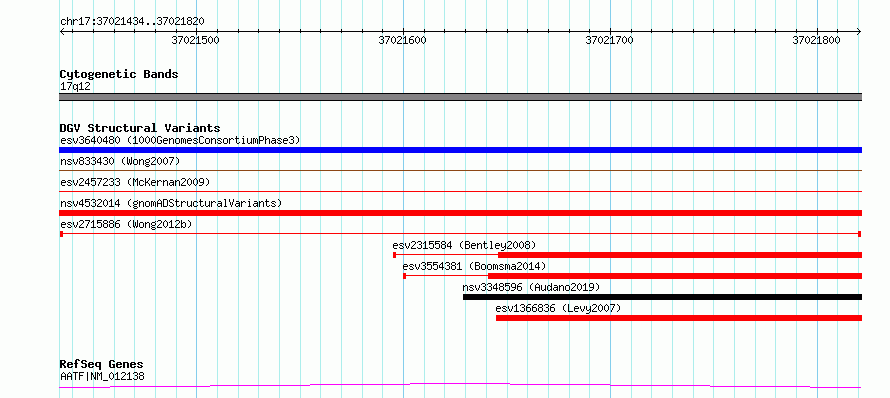Click the esv3640480 blue variant bar
Image resolution: width=890 pixels, height=398 pixels.
pos(460,150)
